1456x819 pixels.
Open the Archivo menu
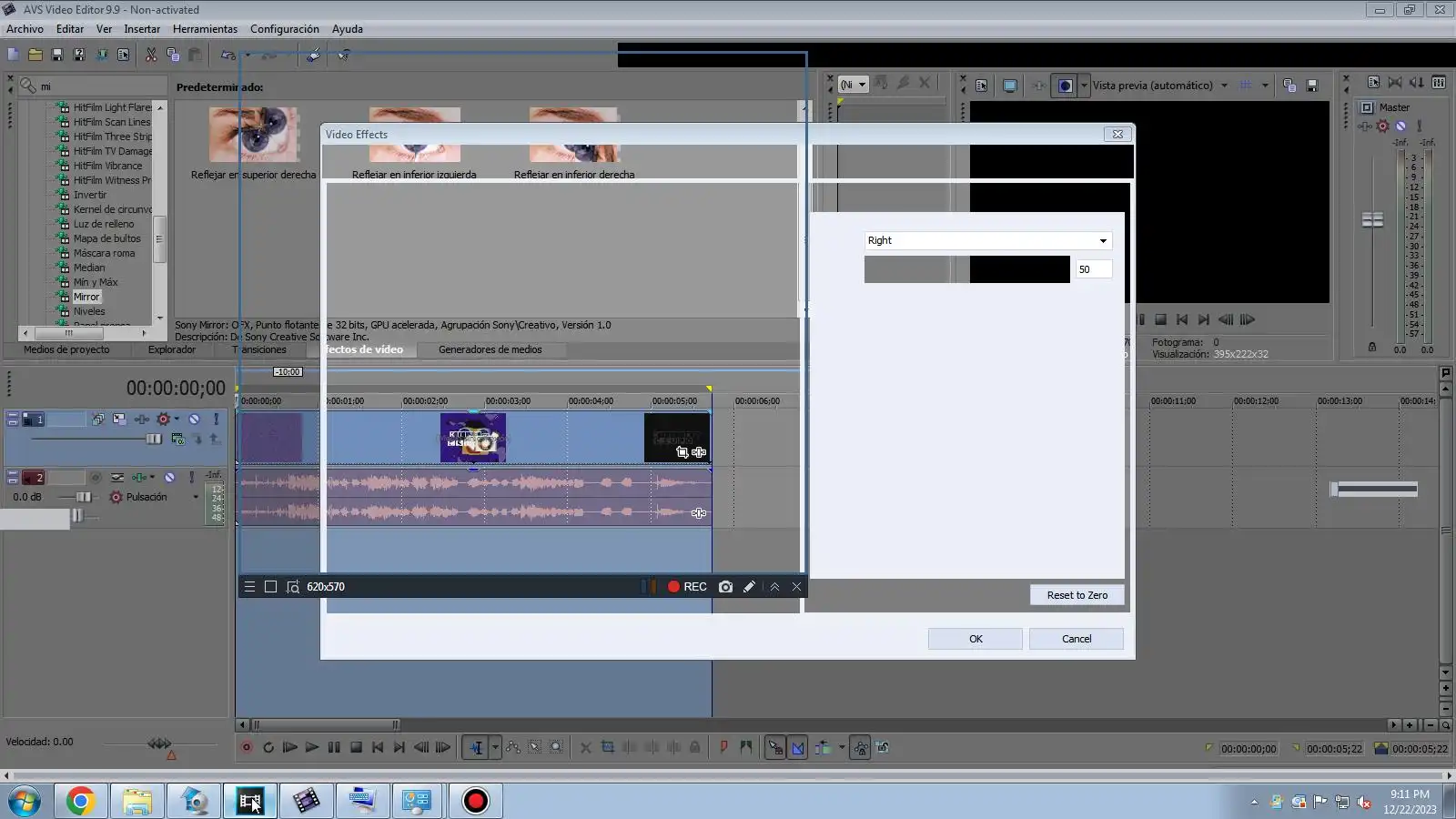point(25,29)
